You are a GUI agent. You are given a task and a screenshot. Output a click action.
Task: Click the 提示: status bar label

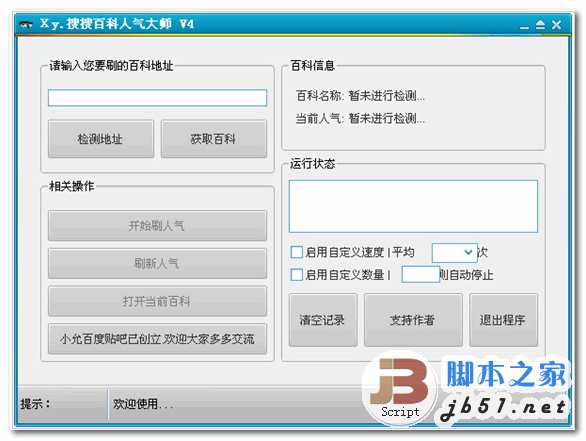35,404
